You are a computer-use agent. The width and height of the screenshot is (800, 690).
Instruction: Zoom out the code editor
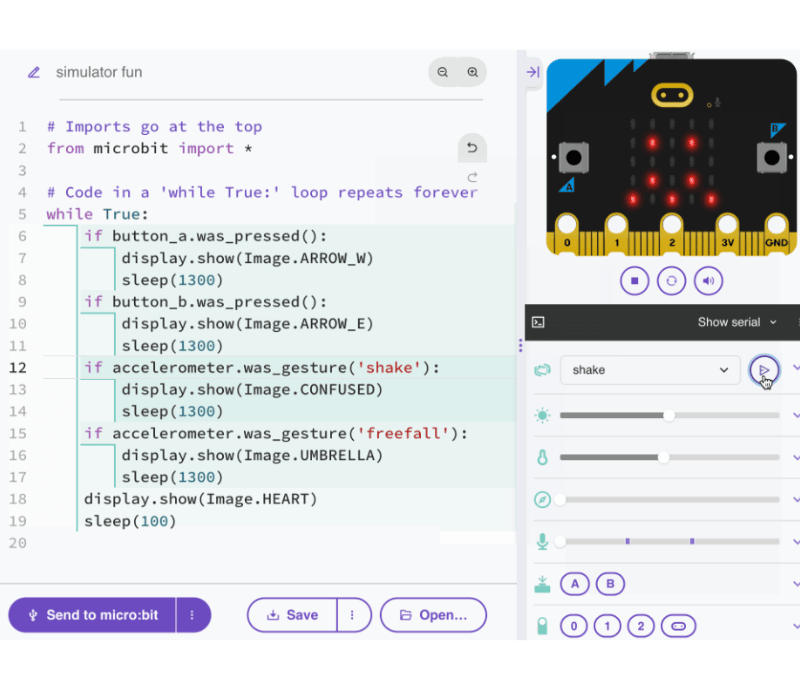click(x=442, y=72)
